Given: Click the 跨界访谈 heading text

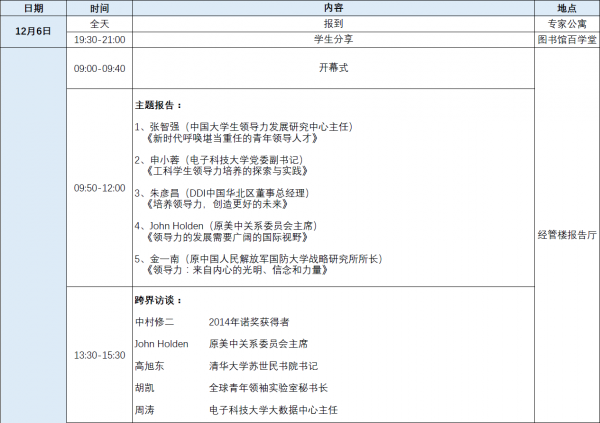Looking at the screenshot, I should 158,300.
